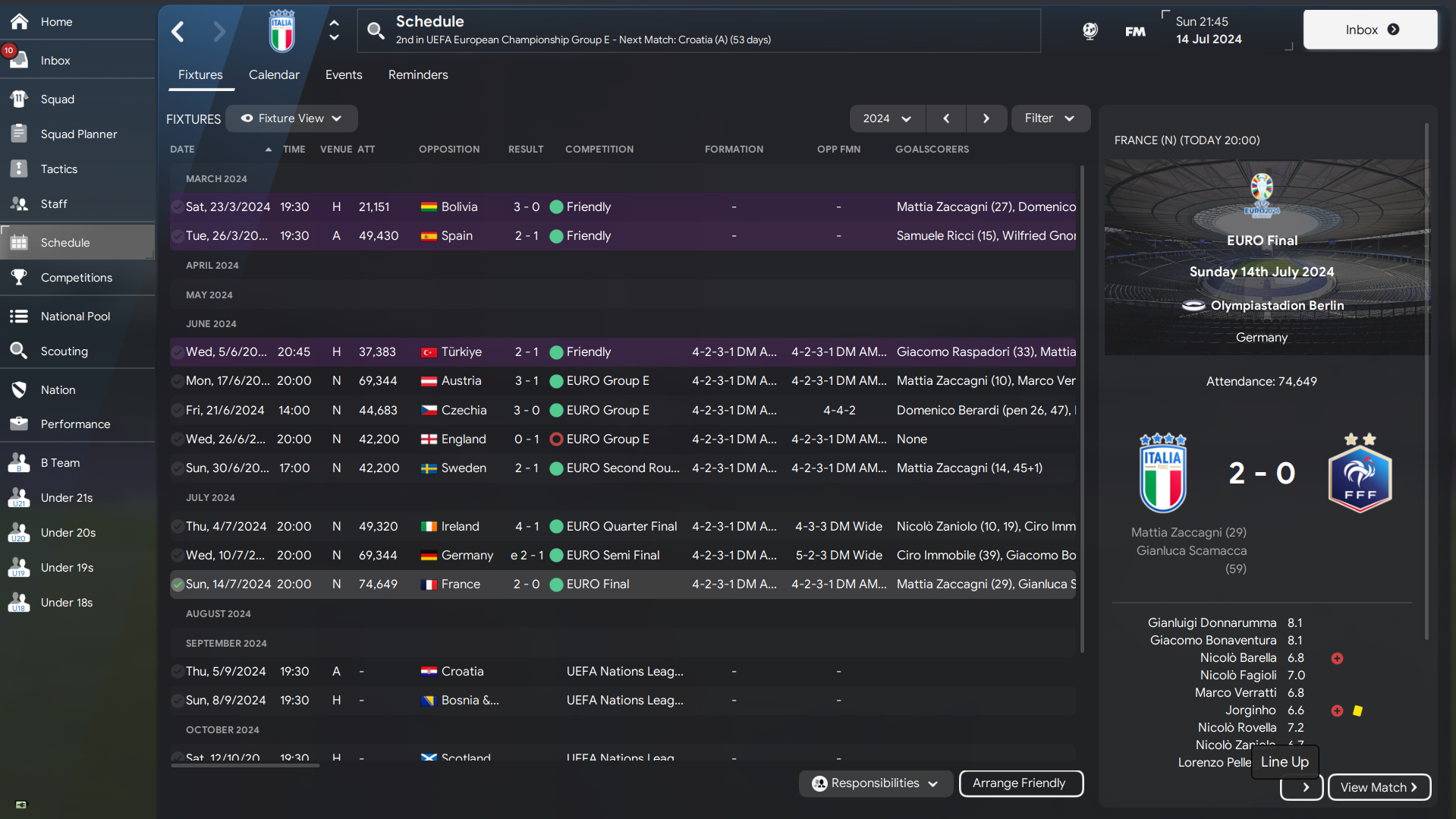Open the FM menu logo
Viewport: 1456px width, 819px height.
point(1135,31)
